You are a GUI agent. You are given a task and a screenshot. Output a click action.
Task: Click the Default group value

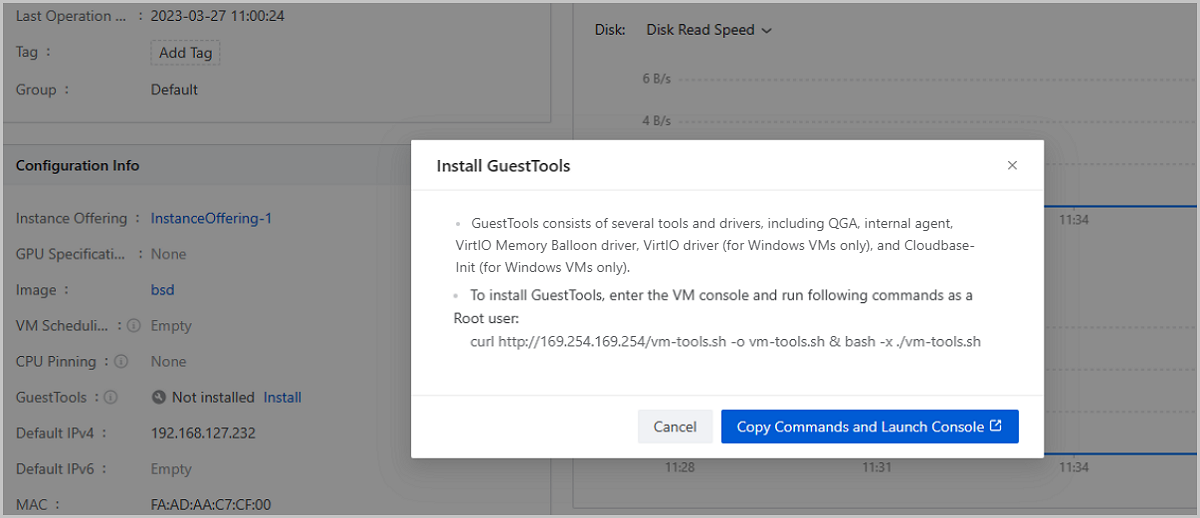[174, 89]
